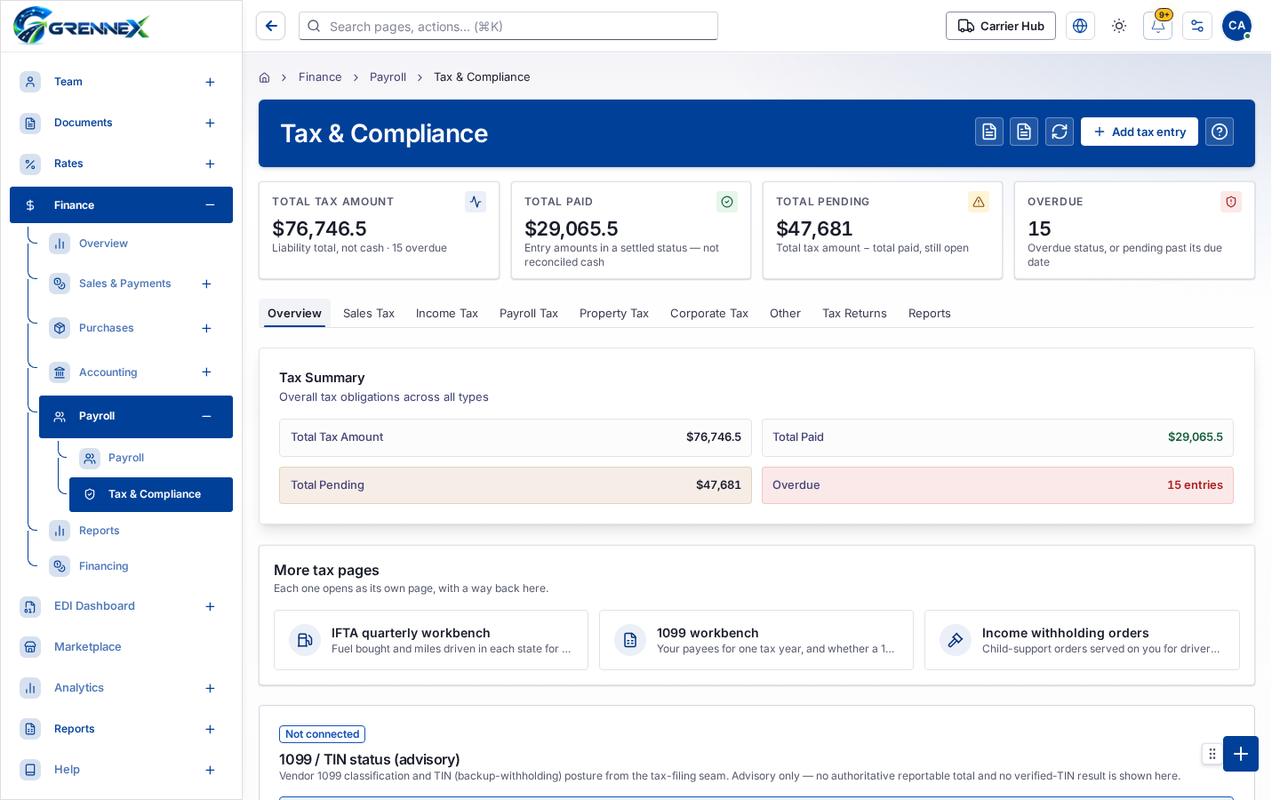Image resolution: width=1280 pixels, height=800 pixels.
Task: Refresh the tax data with the refresh icon
Action: [x=1059, y=132]
